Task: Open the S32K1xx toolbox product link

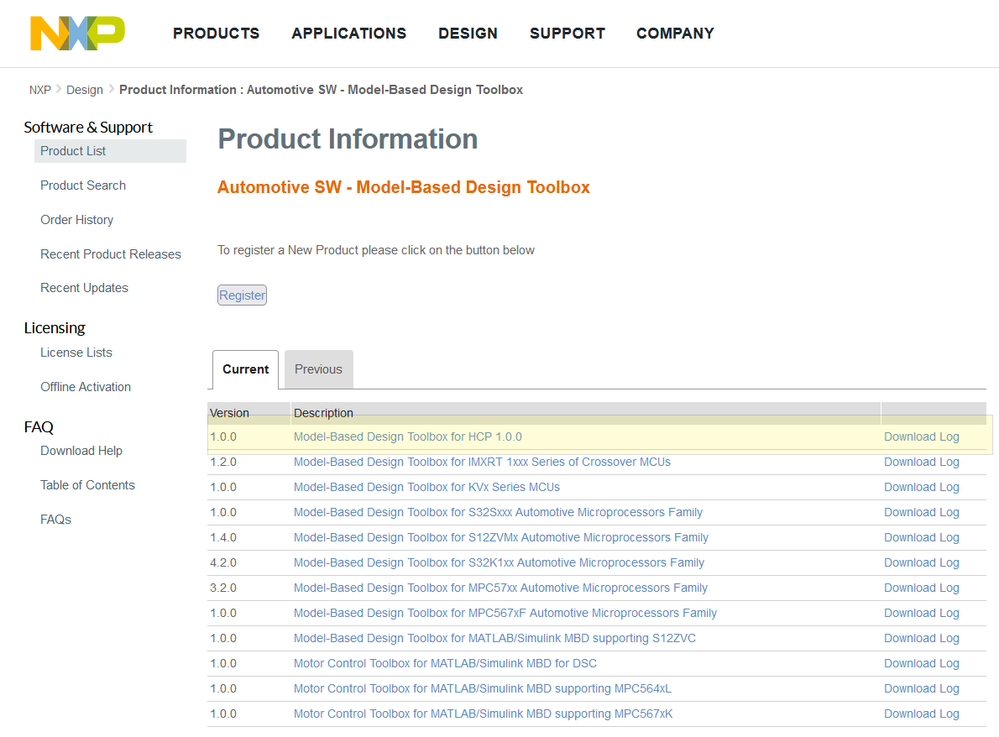Action: pyautogui.click(x=499, y=563)
